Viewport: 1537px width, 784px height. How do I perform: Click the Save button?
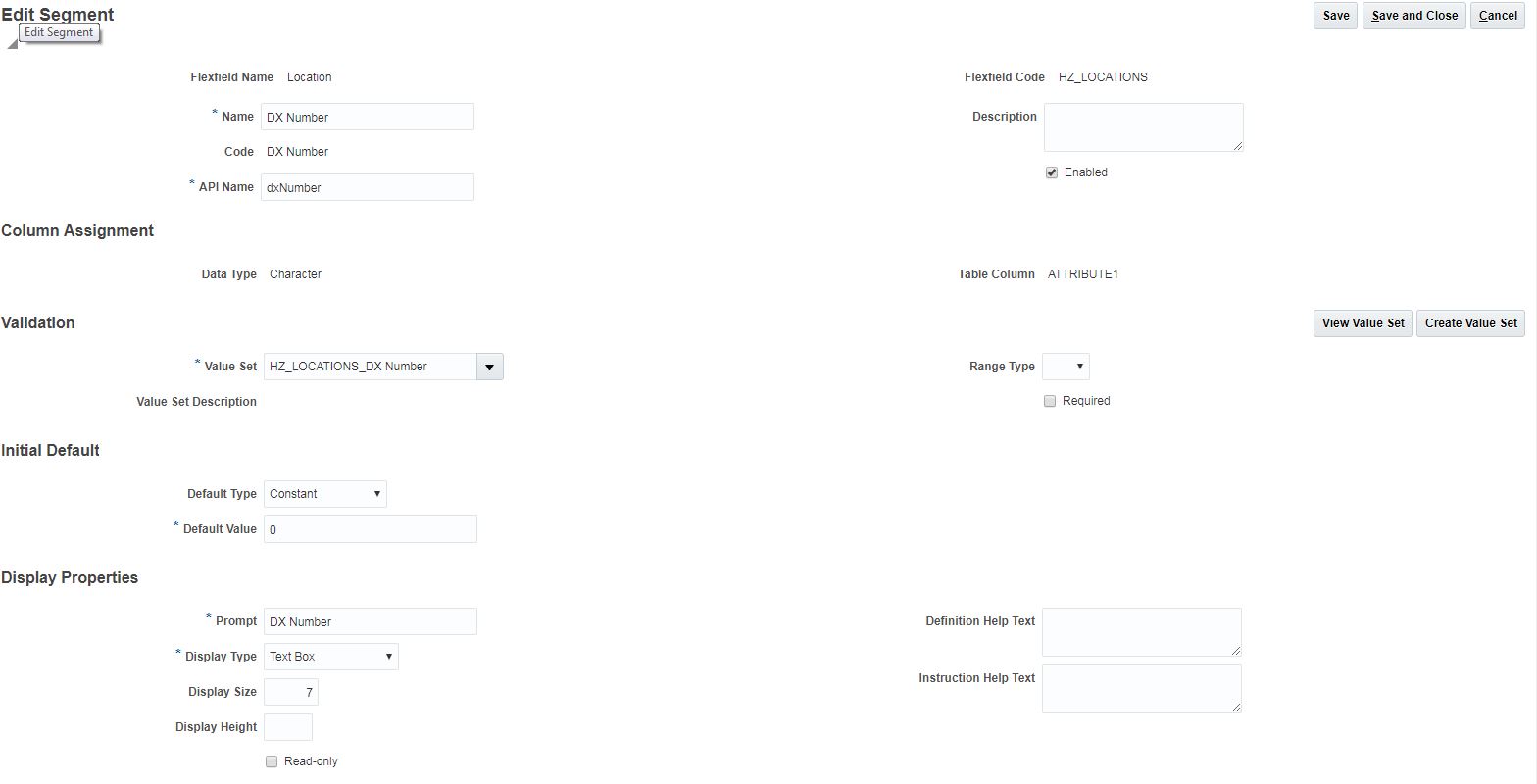click(1334, 16)
